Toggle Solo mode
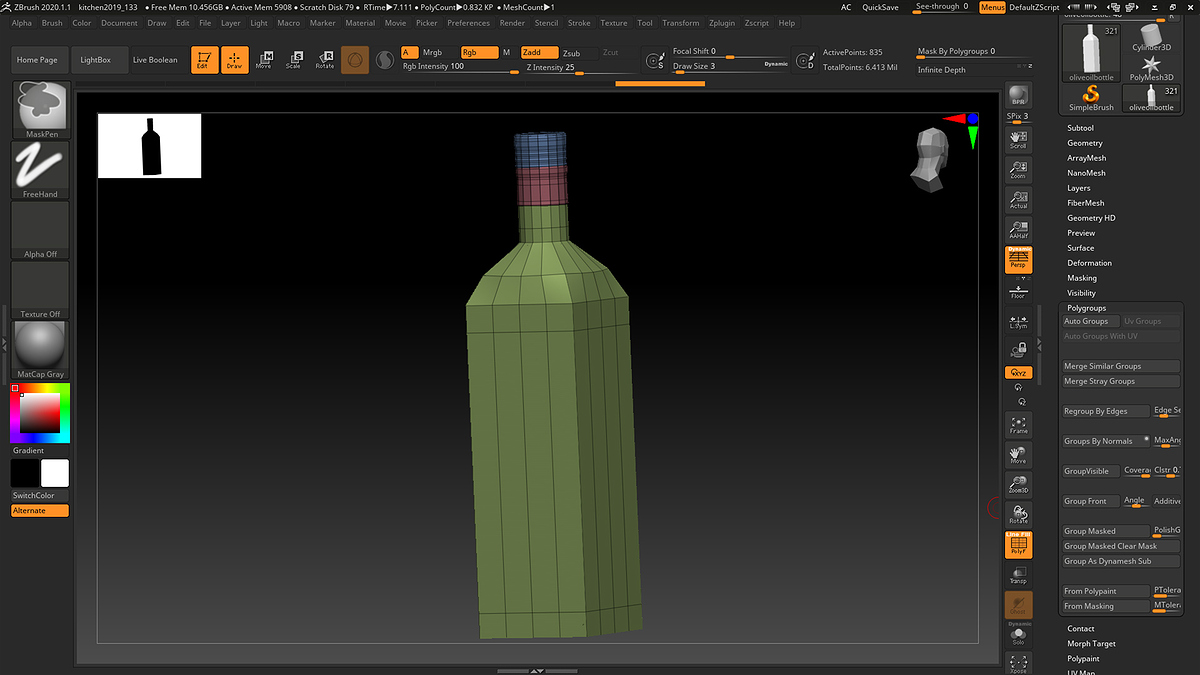This screenshot has width=1200, height=675. [x=1018, y=636]
